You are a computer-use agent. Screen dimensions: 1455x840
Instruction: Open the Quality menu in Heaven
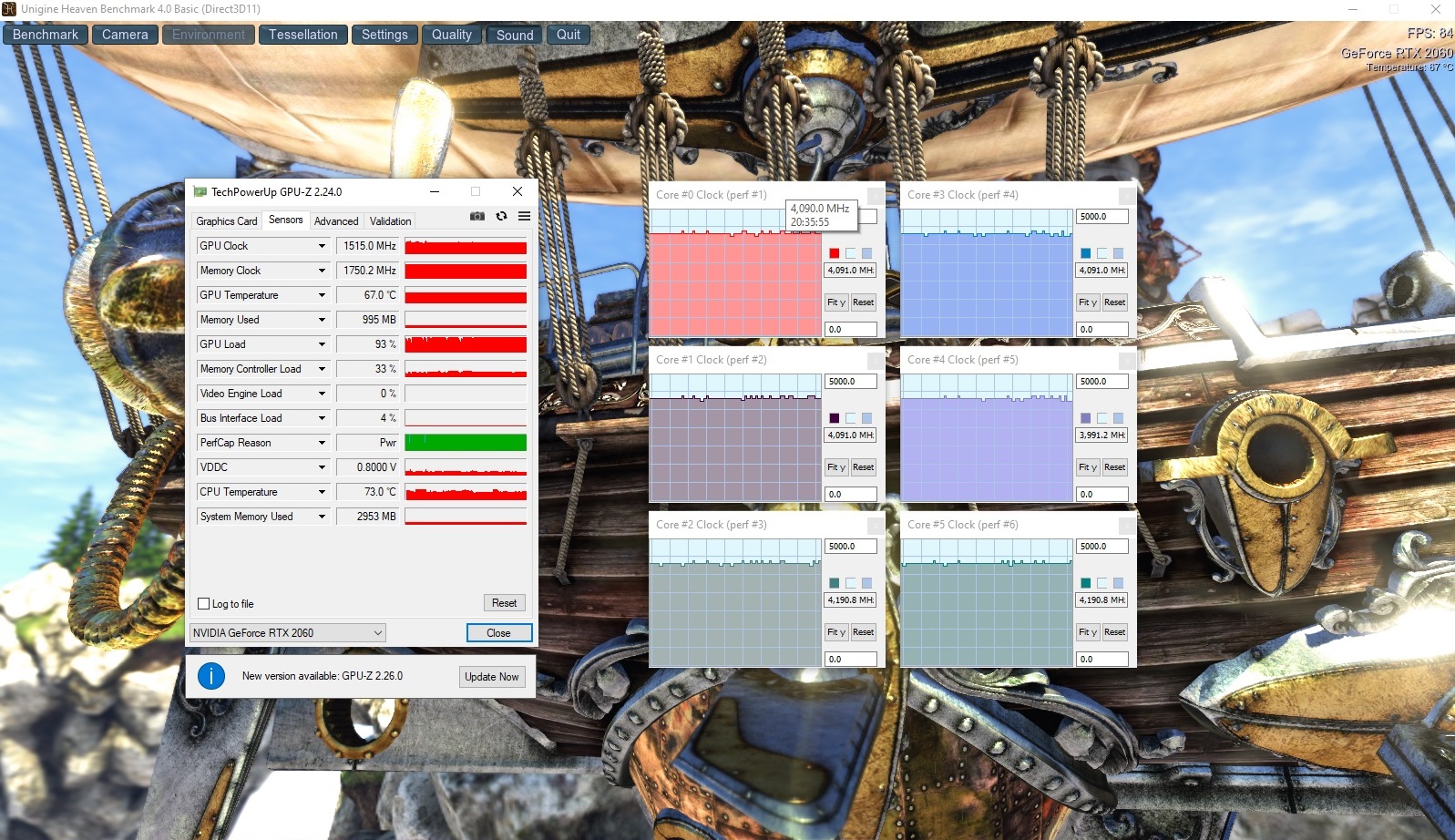tap(452, 35)
